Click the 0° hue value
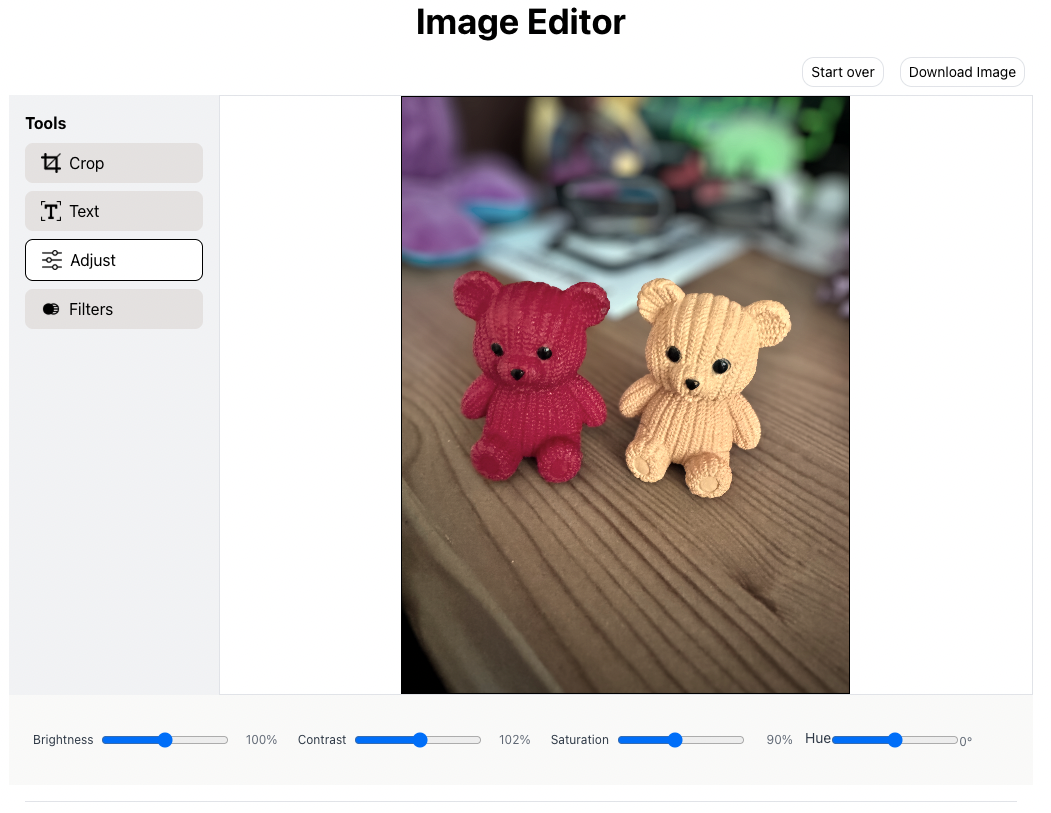The height and width of the screenshot is (813, 1051). tap(965, 741)
